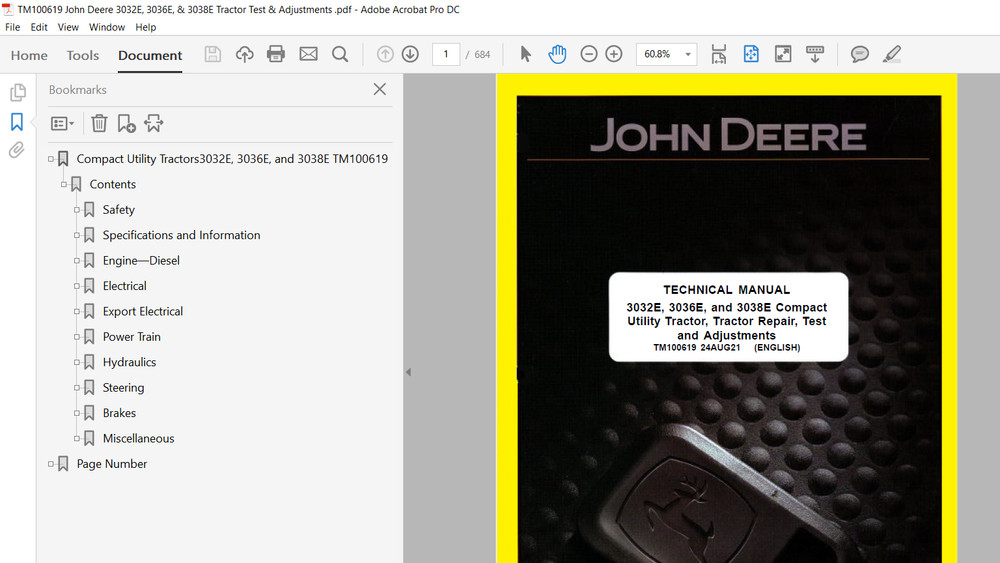Enter full screen mode icon
The image size is (1000, 563).
pos(783,54)
